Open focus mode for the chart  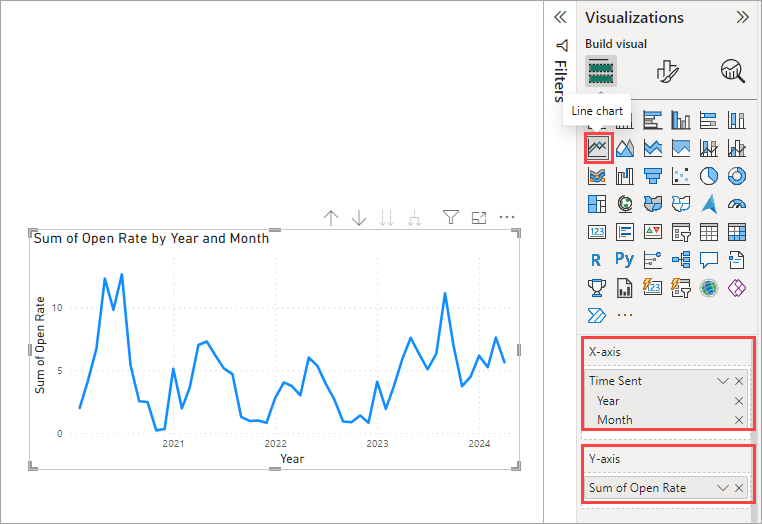pyautogui.click(x=479, y=218)
